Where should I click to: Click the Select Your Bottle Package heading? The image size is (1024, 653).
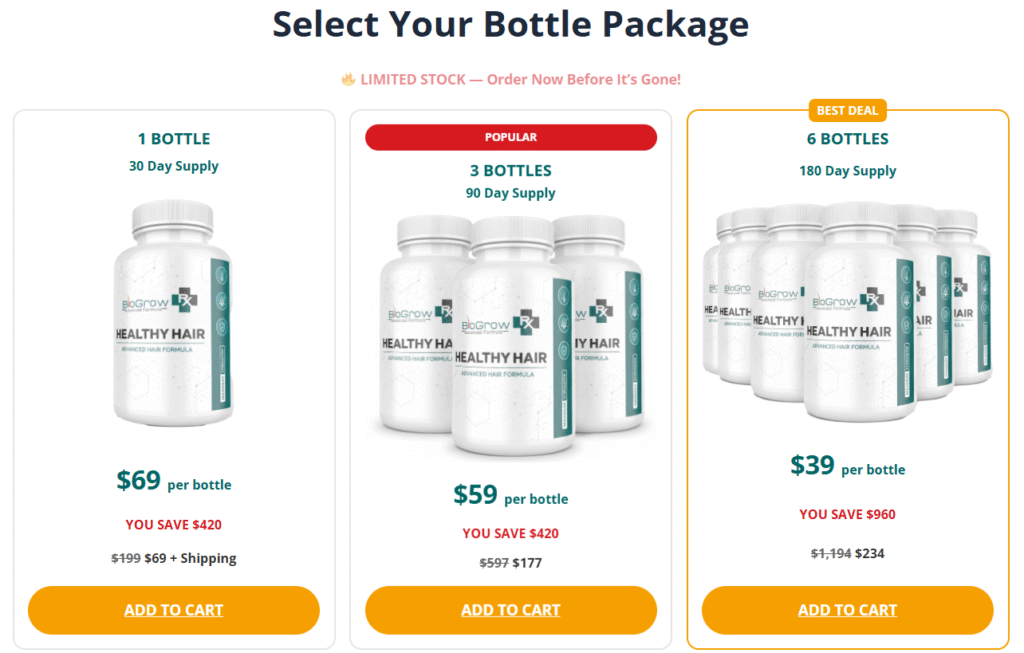point(511,24)
